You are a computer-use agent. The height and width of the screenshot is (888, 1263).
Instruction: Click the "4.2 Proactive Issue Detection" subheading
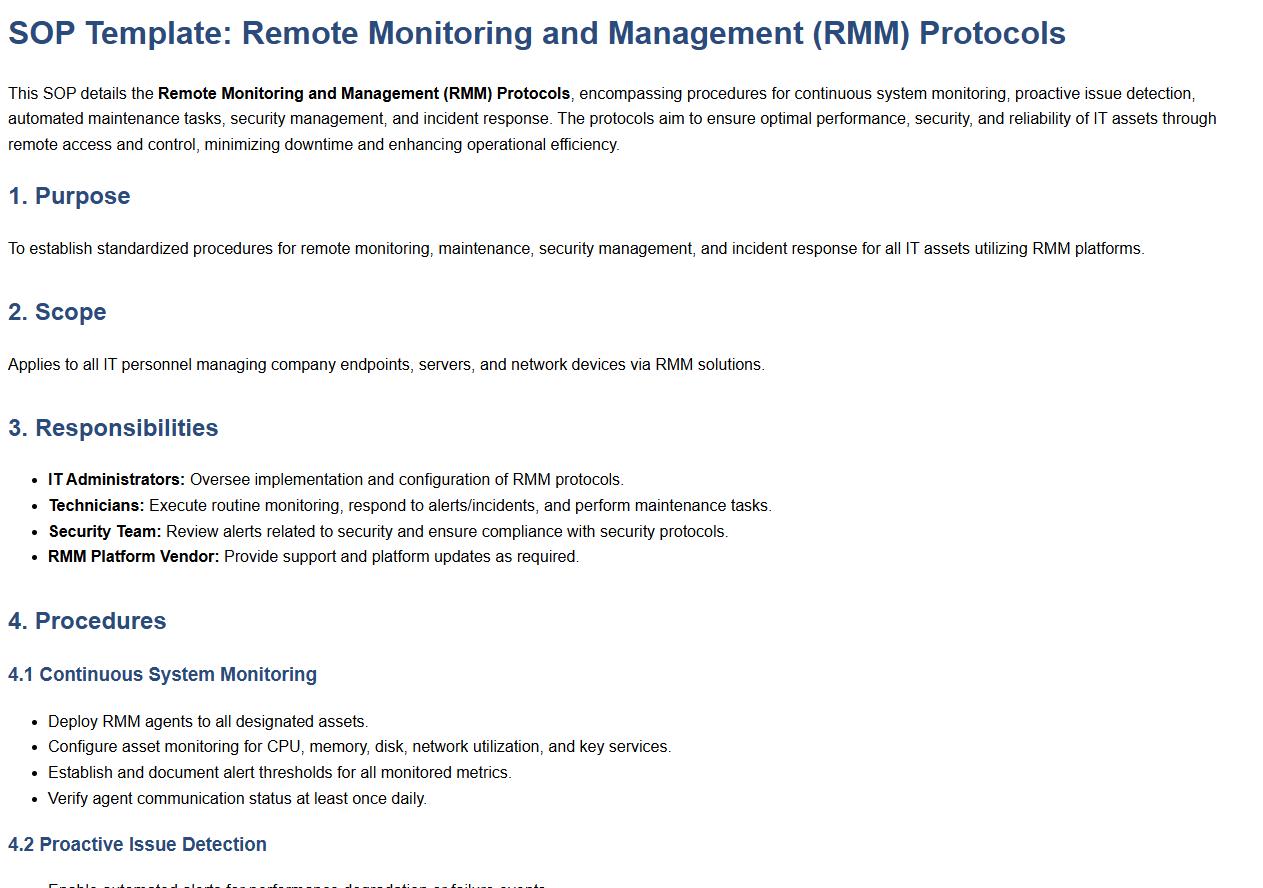[137, 845]
